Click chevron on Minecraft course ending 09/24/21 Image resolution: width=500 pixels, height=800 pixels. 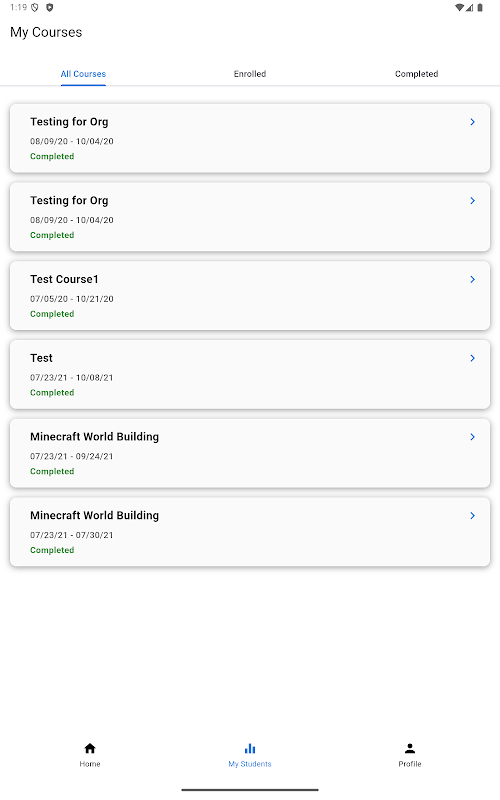(x=472, y=437)
